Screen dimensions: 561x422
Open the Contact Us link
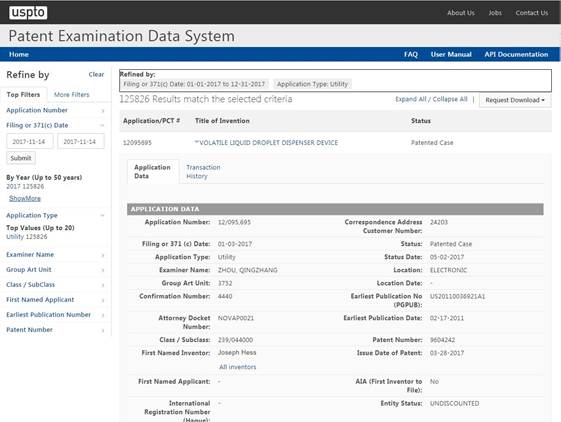coord(532,13)
